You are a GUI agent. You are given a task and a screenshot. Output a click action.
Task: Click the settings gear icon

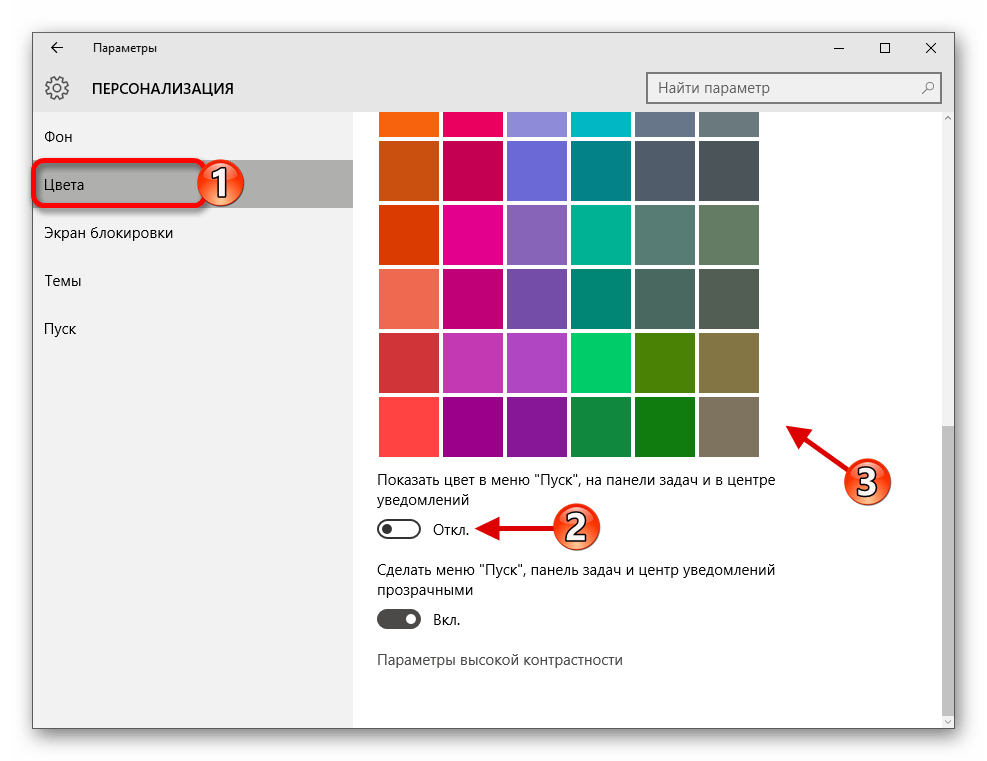[57, 88]
